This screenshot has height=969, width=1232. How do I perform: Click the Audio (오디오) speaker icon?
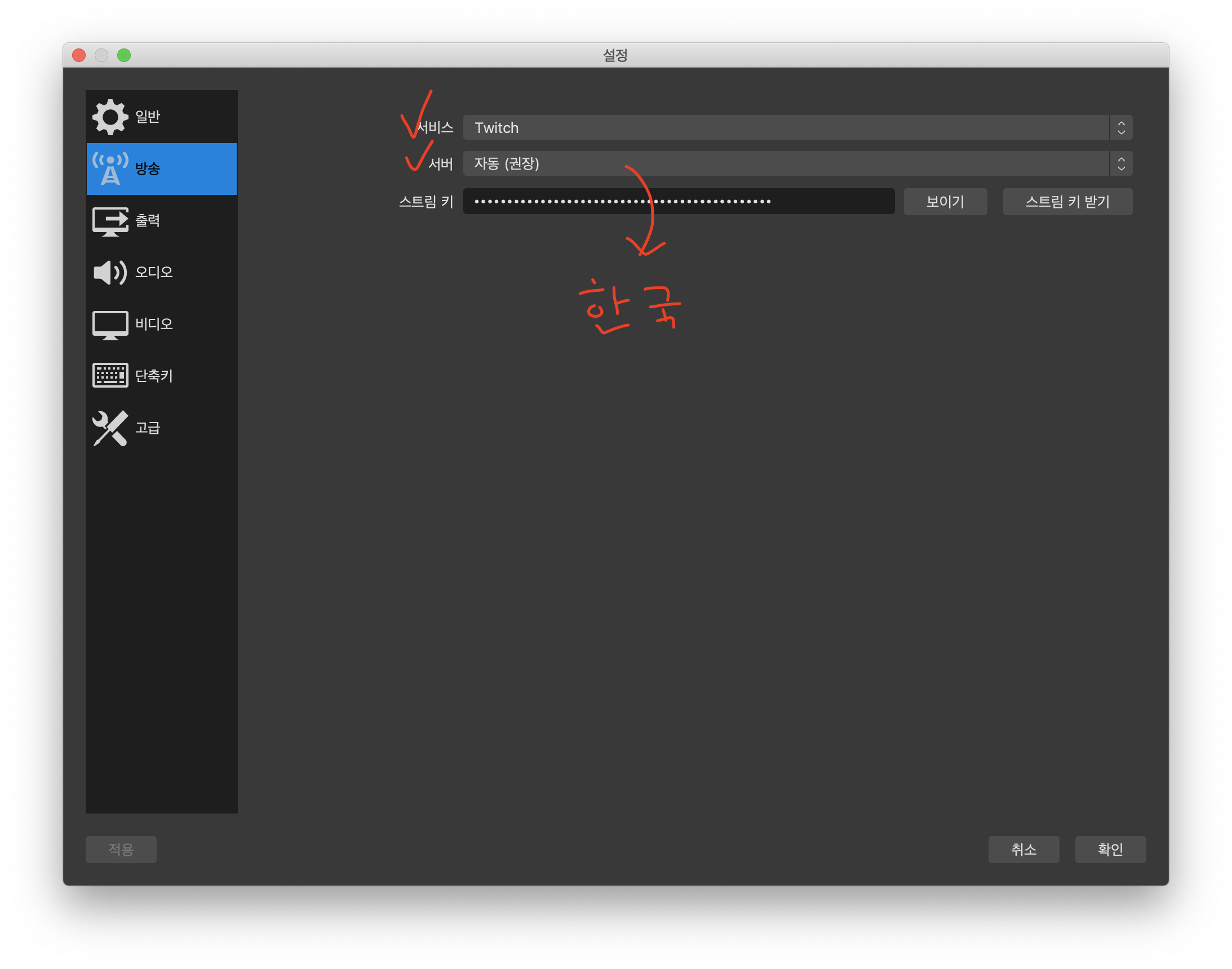tap(110, 272)
